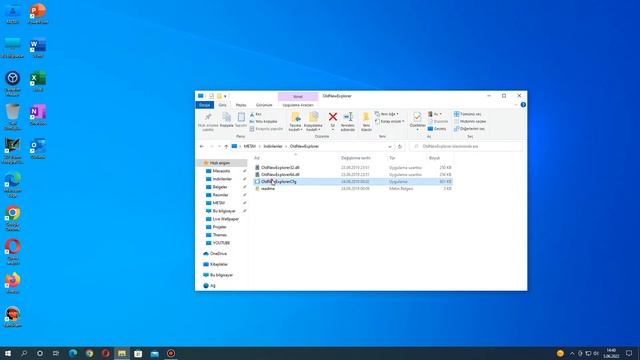Open the Kopyalama hedefi (Copy to) dropdown
Screen dimensions: 640x360
313,122
